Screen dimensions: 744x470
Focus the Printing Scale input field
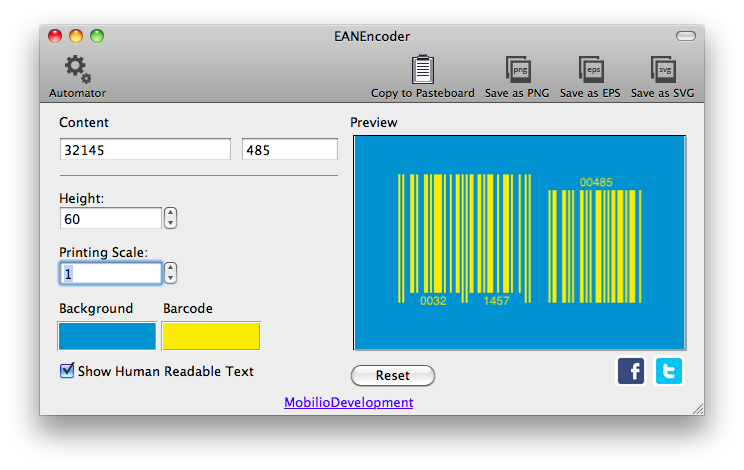[111, 273]
